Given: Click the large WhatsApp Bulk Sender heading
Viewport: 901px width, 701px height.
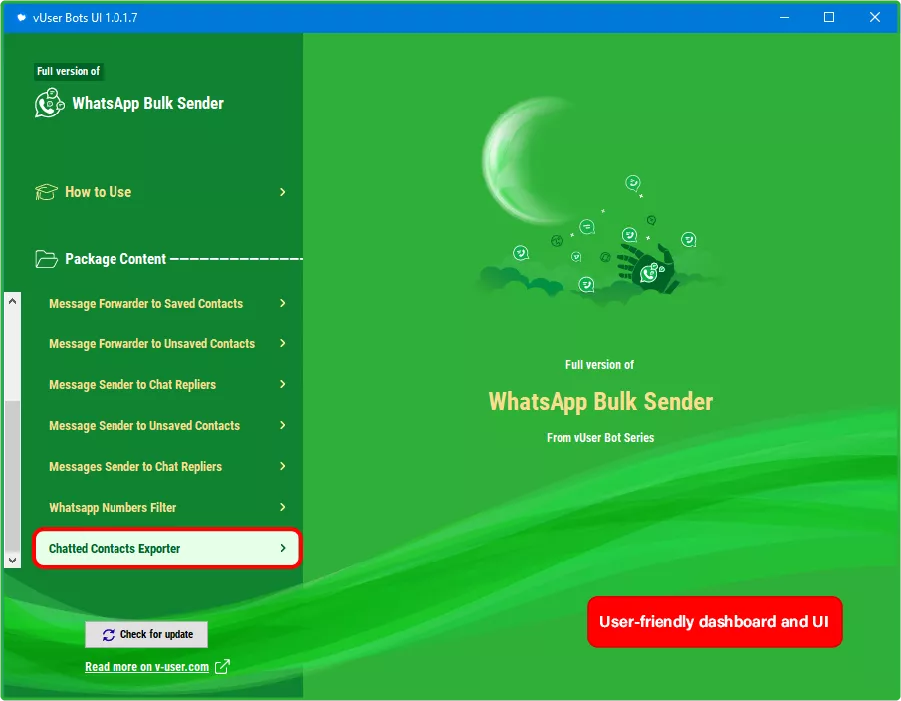Looking at the screenshot, I should [600, 402].
